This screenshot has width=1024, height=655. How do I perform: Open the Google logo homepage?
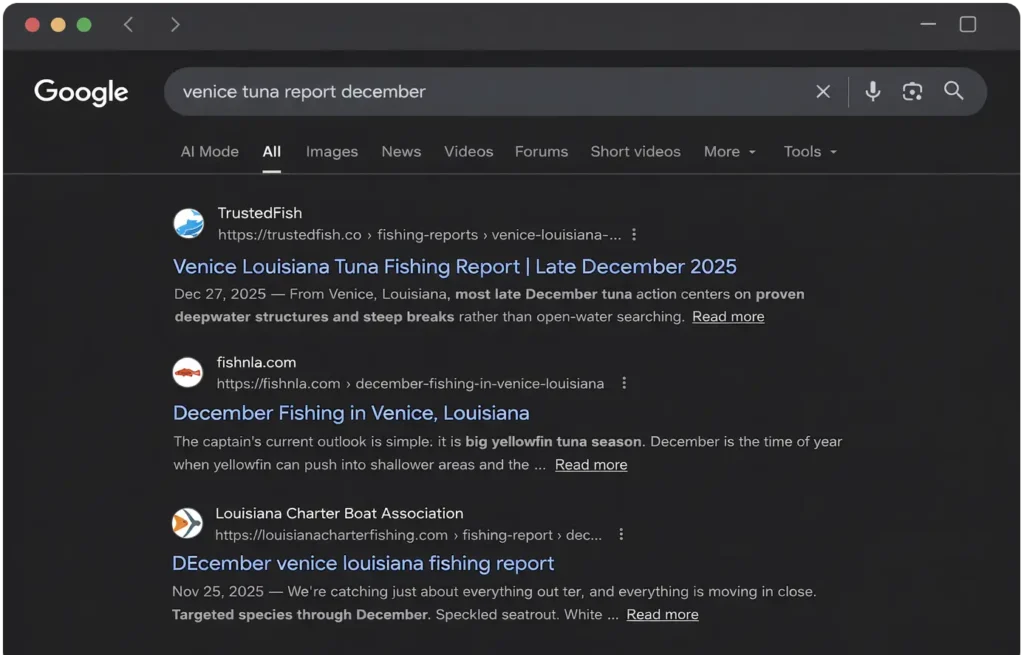click(81, 92)
